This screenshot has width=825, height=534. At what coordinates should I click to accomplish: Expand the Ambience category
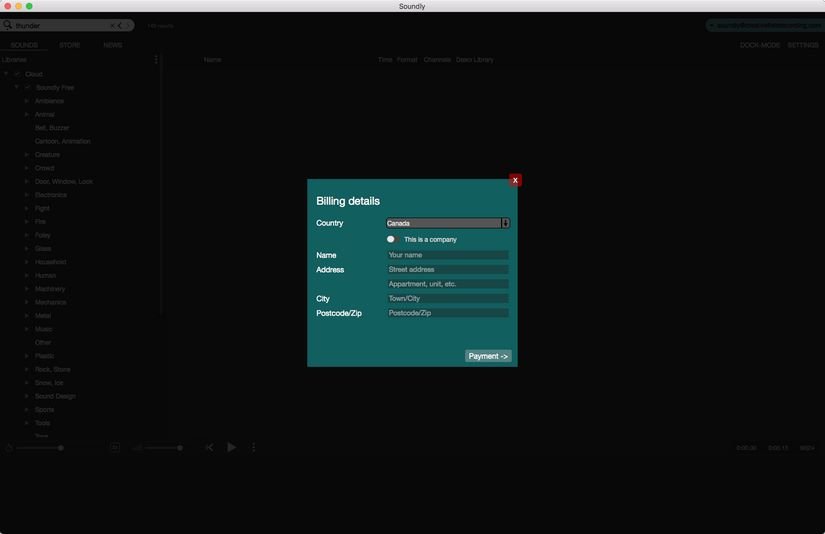pyautogui.click(x=27, y=101)
